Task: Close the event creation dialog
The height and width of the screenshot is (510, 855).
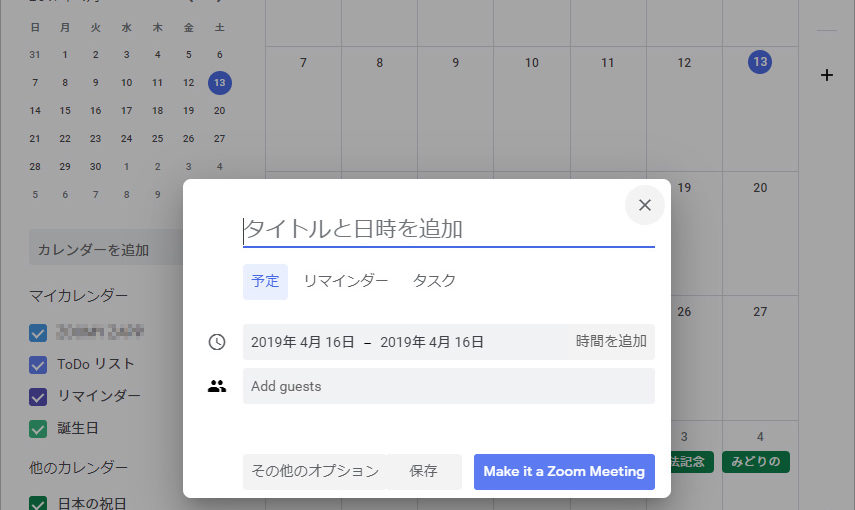Action: (644, 205)
